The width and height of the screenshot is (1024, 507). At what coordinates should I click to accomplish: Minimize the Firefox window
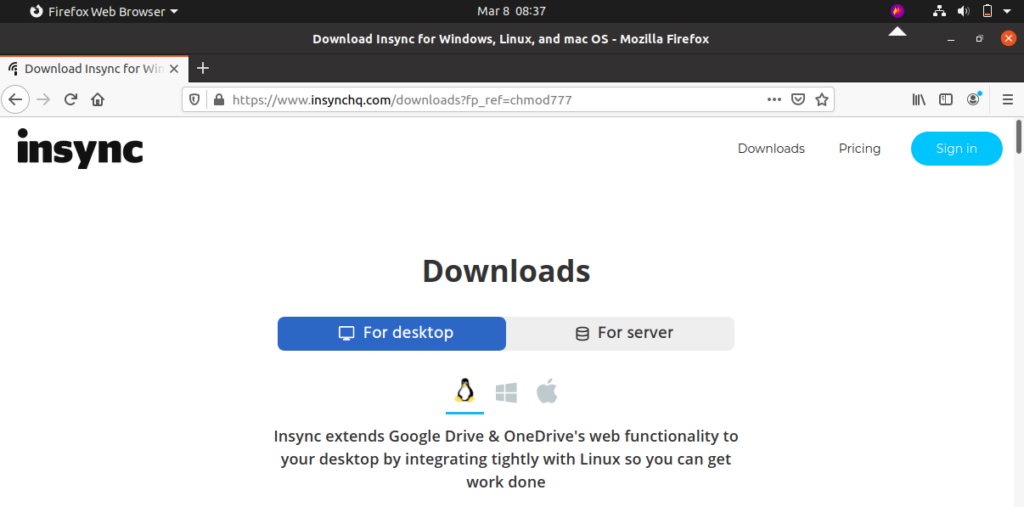(951, 39)
